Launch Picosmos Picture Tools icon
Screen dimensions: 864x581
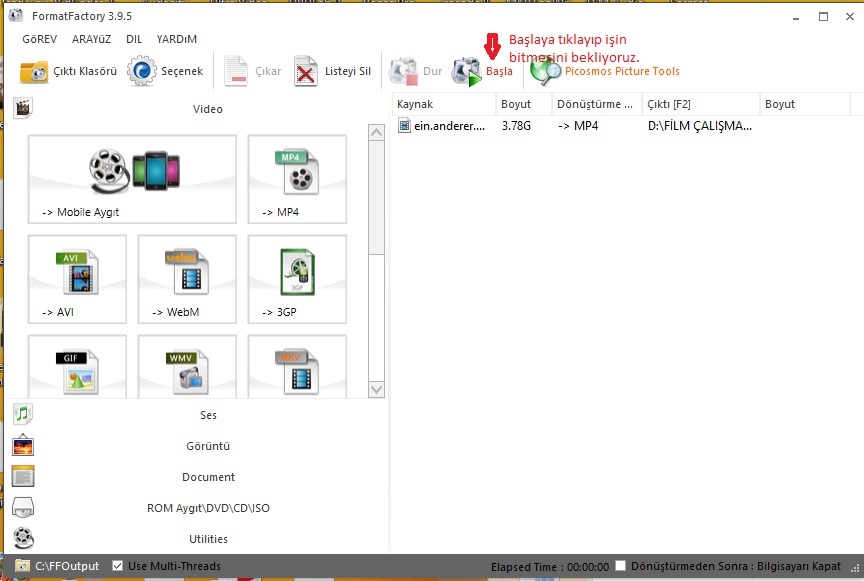pyautogui.click(x=546, y=72)
